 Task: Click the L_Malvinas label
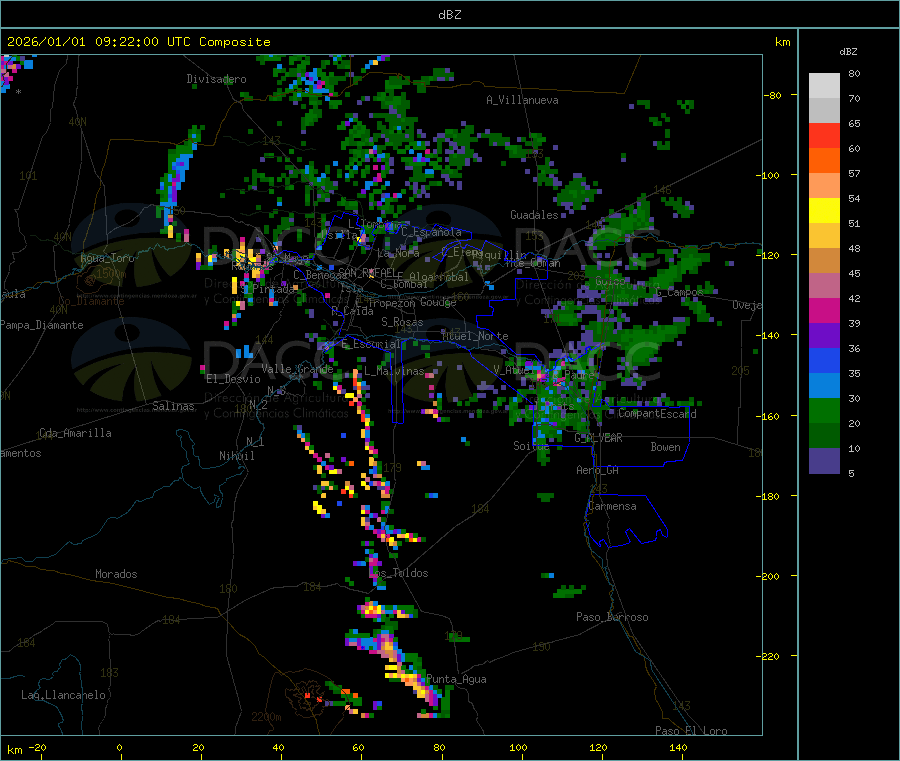pos(394,371)
